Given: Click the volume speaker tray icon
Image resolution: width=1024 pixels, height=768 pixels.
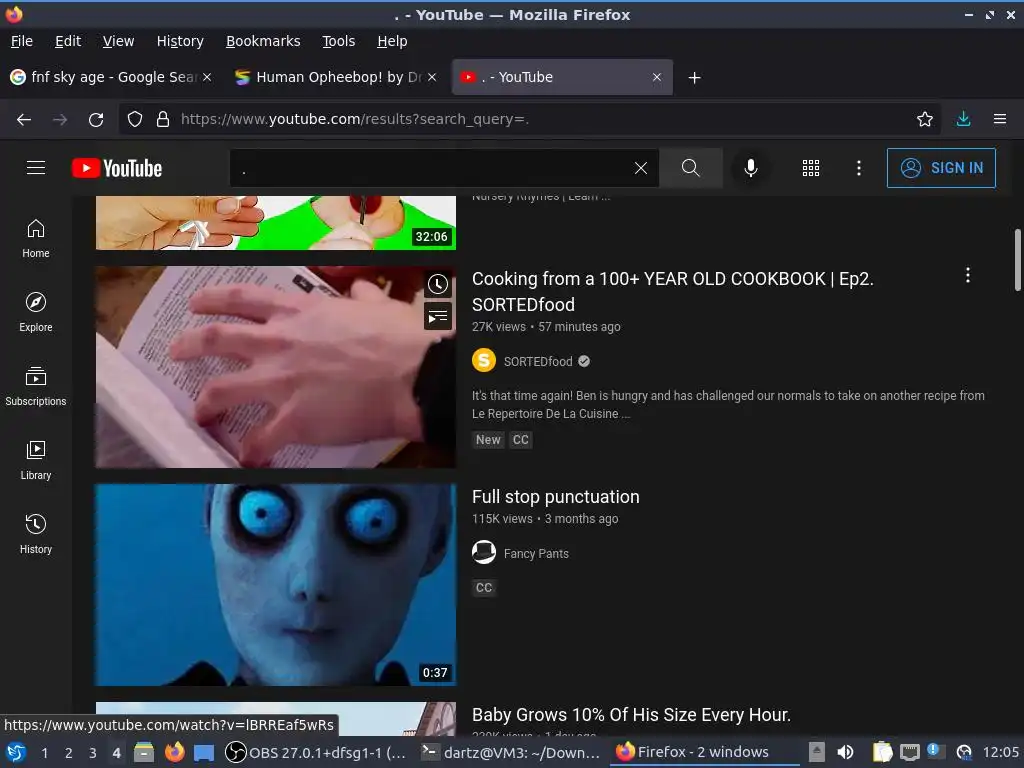Looking at the screenshot, I should point(845,752).
